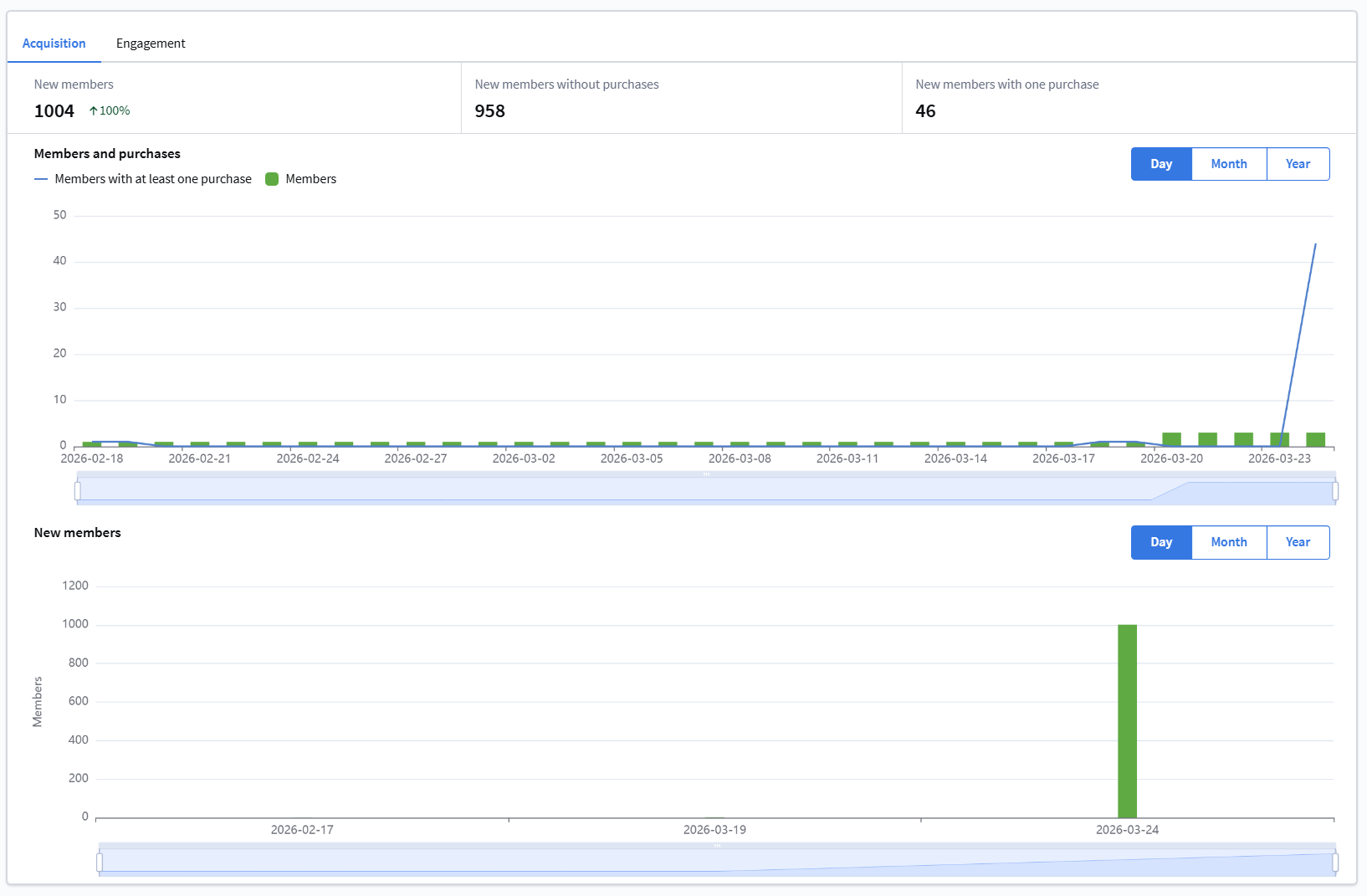Click the New members without purchases 958 value
The width and height of the screenshot is (1367, 896).
(489, 111)
